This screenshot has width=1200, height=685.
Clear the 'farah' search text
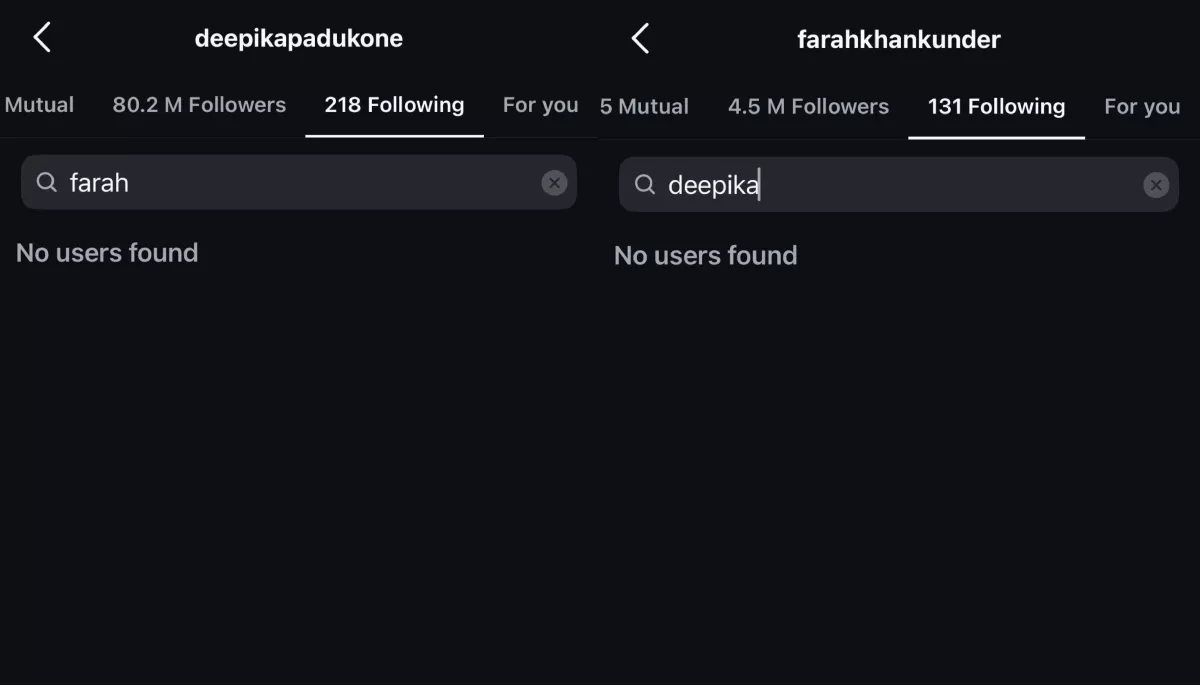(554, 182)
